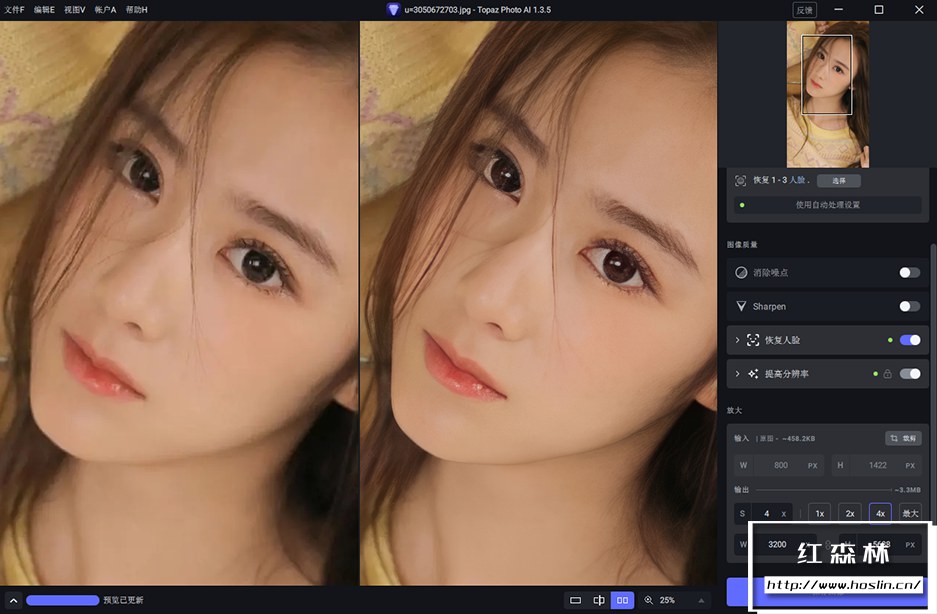The width and height of the screenshot is (937, 614).
Task: Click the right panel vertical scrollbar
Action: pyautogui.click(x=932, y=383)
